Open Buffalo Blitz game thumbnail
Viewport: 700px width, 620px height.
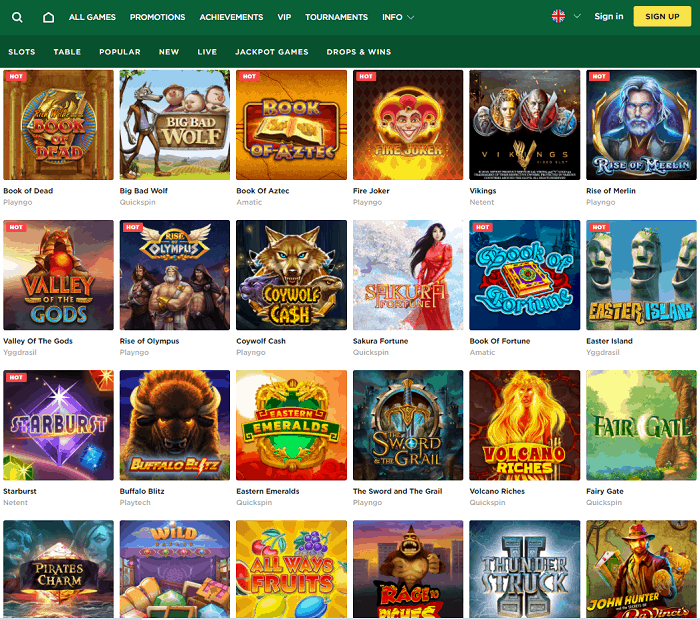[x=175, y=425]
